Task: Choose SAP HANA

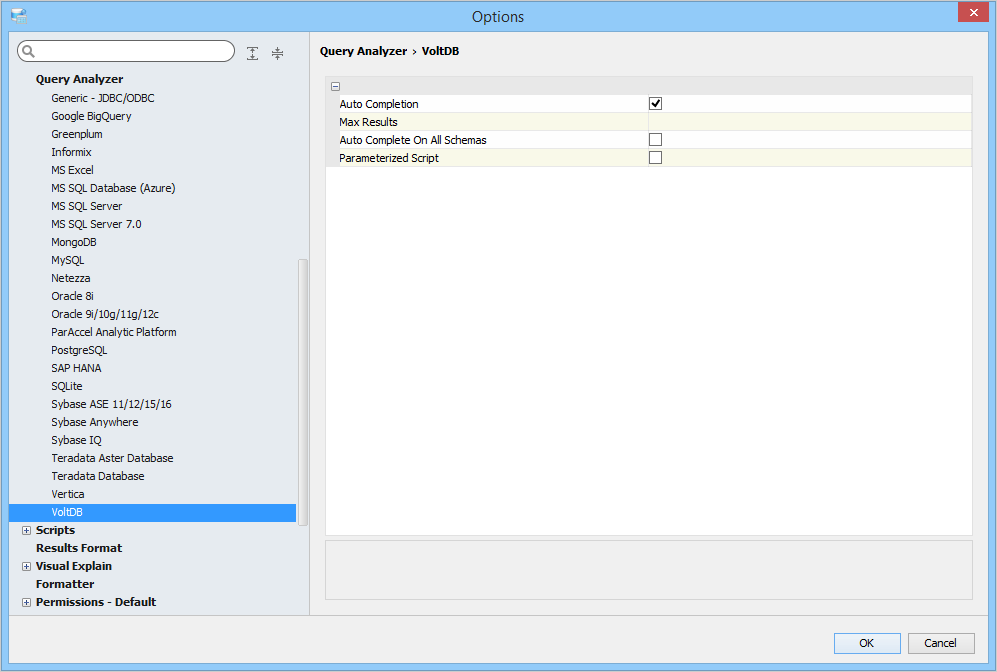Action: pyautogui.click(x=76, y=368)
